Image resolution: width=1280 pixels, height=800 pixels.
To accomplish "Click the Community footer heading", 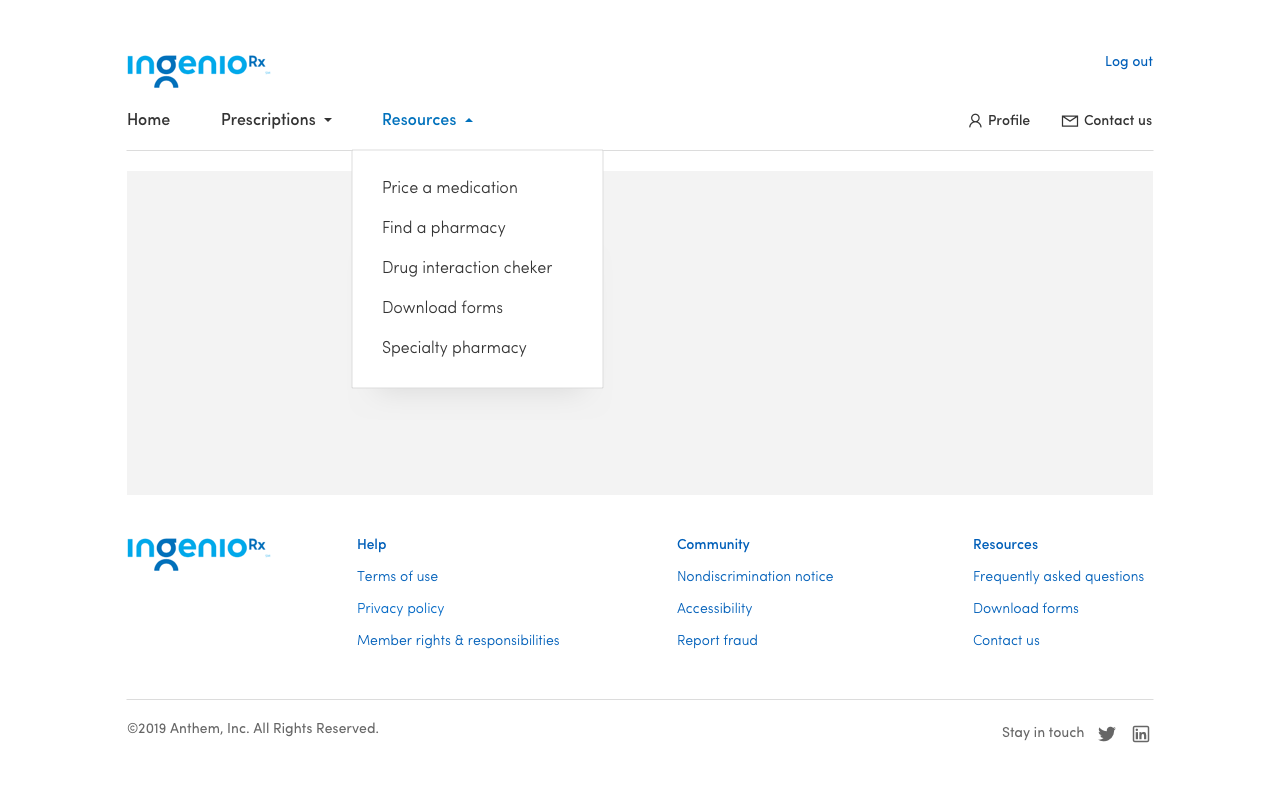I will [x=713, y=545].
